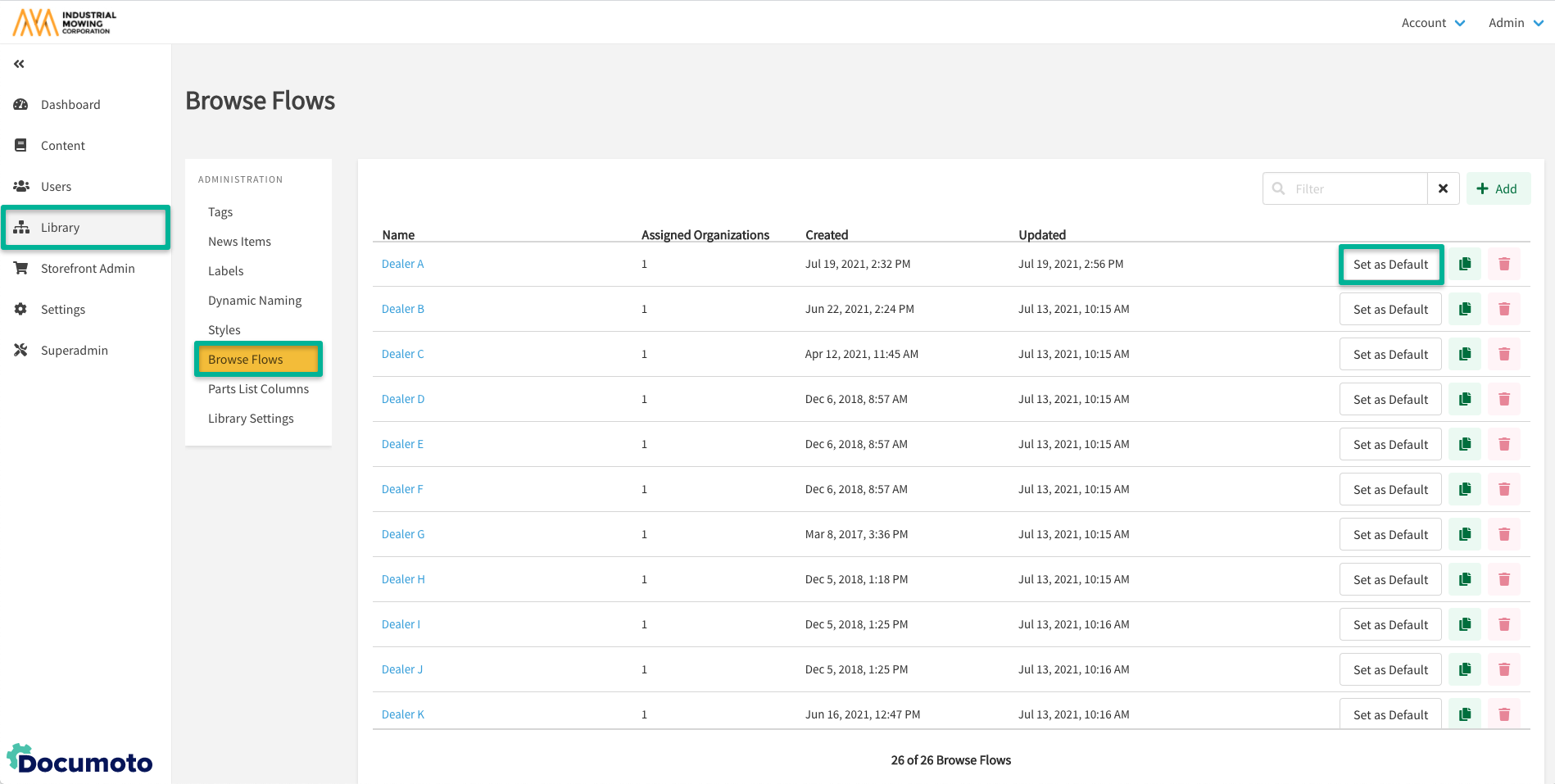Select Dynamic Naming in Administration

[255, 301]
